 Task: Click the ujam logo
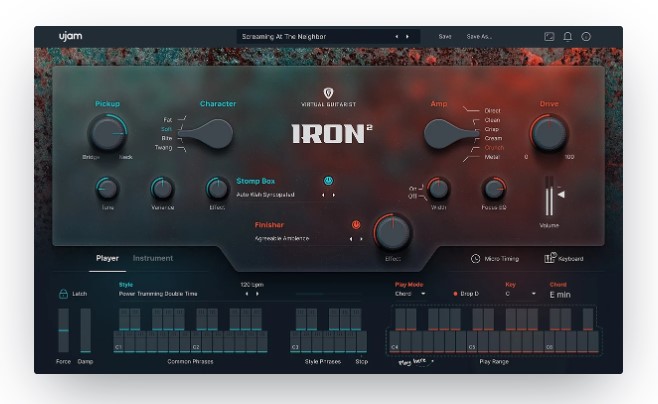point(70,36)
